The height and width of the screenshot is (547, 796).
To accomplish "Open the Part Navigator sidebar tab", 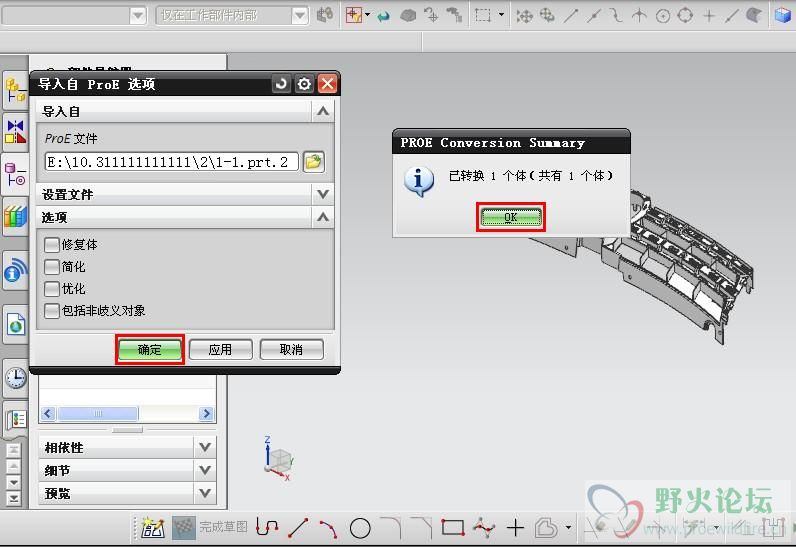I will click(x=15, y=175).
